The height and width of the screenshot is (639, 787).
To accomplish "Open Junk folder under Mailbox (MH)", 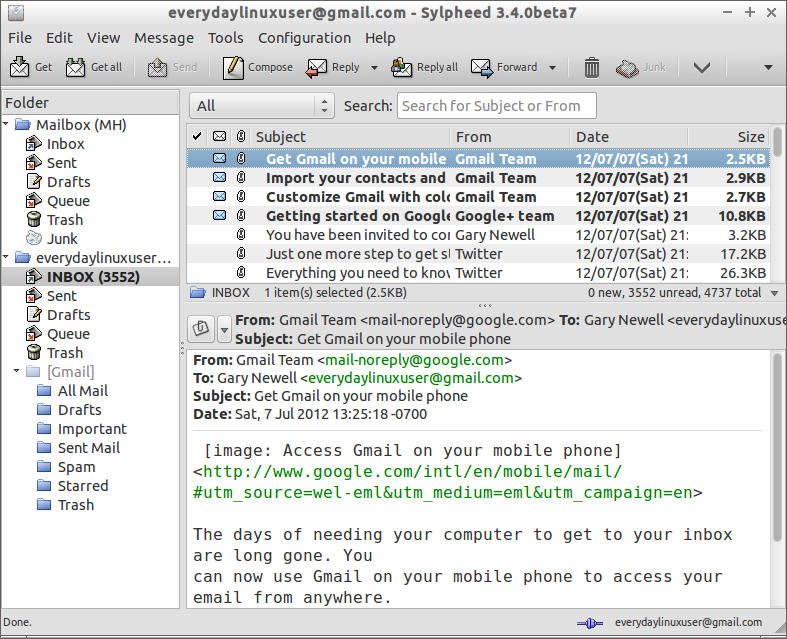I will tap(62, 239).
